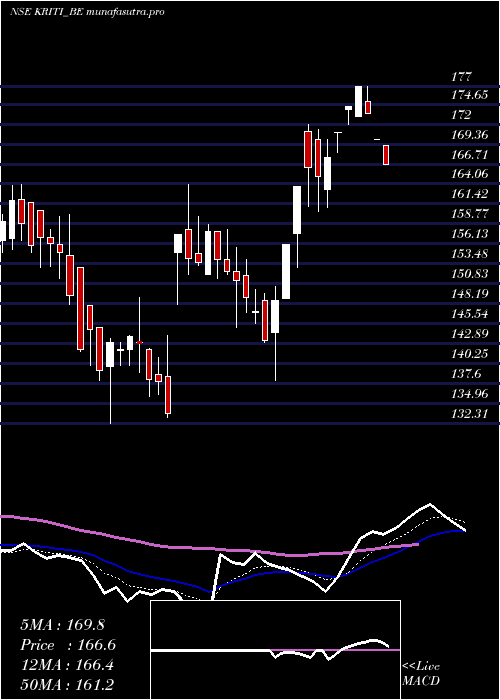Click the 12MA : 166.4 readout
This screenshot has width=500, height=700.
[66, 665]
